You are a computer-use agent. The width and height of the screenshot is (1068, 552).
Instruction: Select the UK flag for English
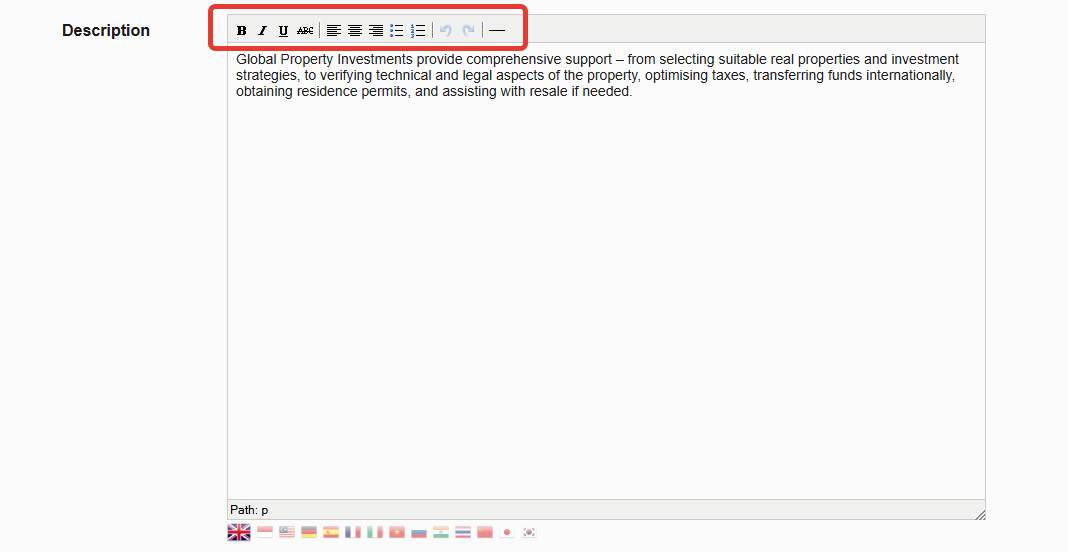[239, 532]
